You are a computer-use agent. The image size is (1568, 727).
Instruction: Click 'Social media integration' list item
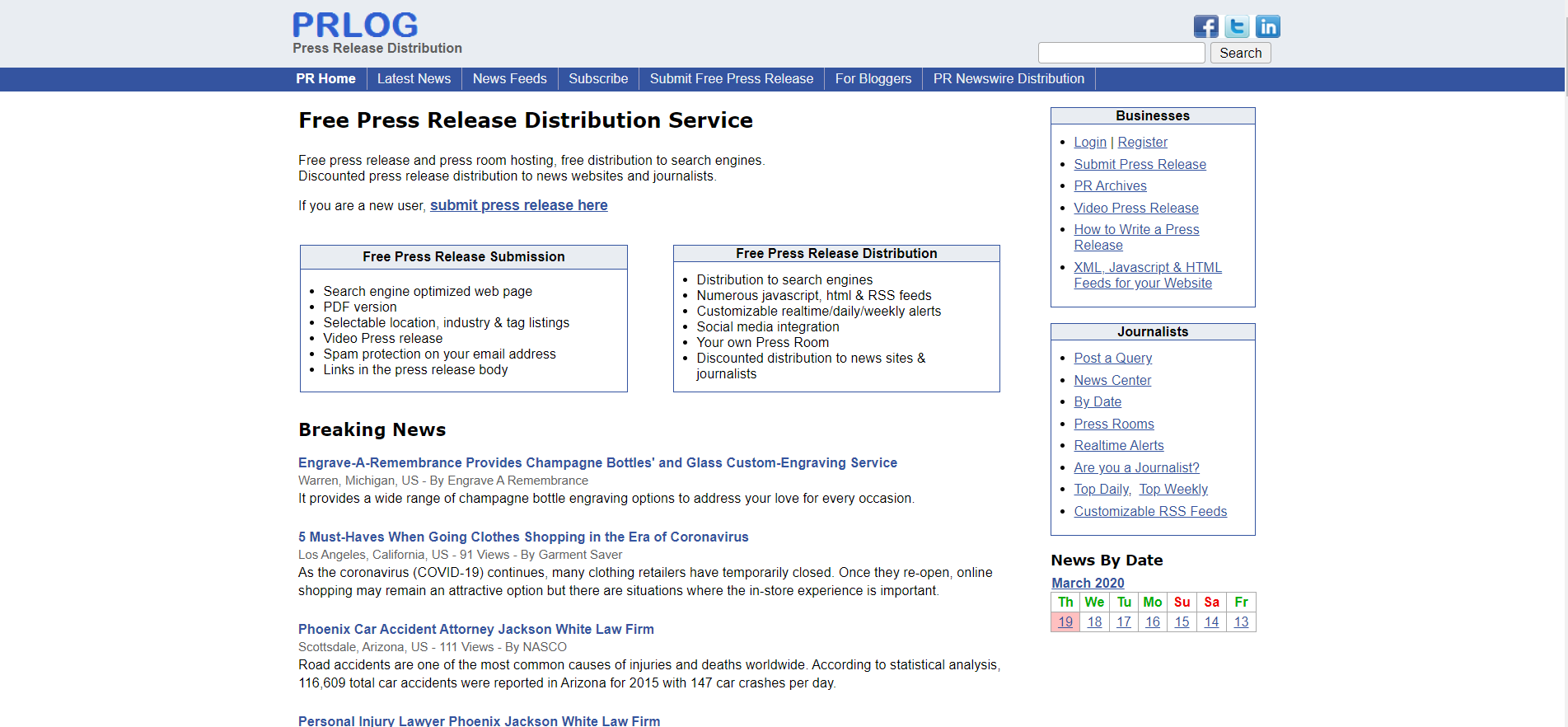click(767, 326)
